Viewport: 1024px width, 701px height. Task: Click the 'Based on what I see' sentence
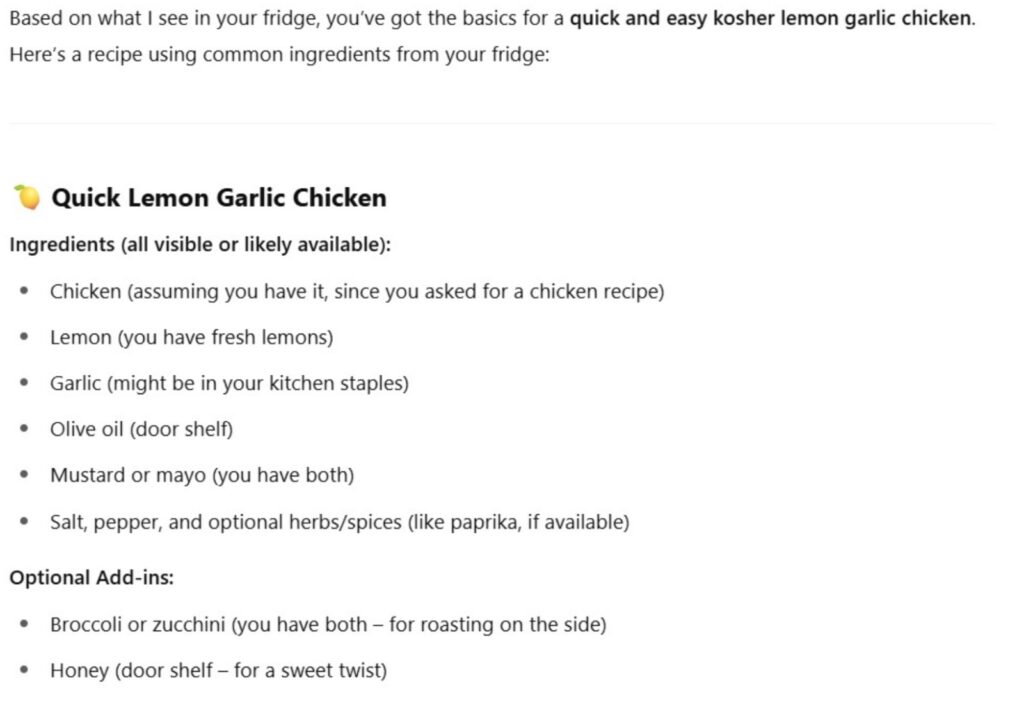tap(492, 18)
